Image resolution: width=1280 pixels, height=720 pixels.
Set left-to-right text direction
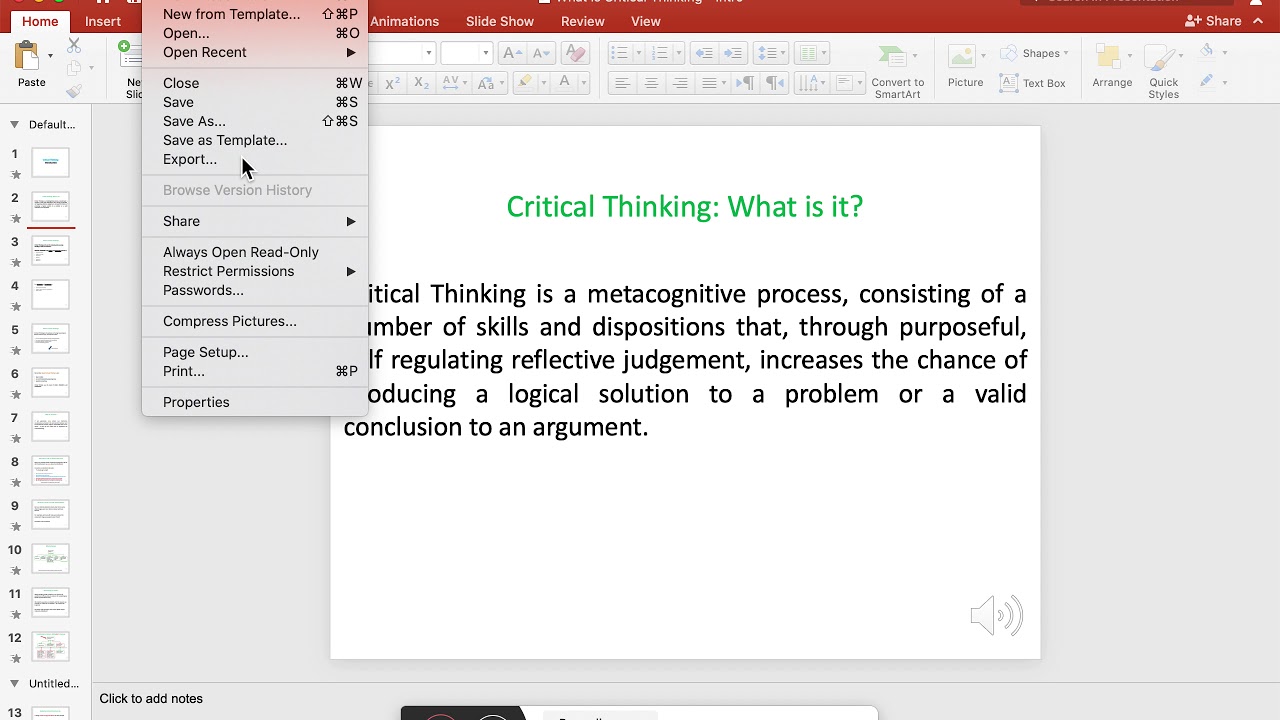tap(745, 83)
